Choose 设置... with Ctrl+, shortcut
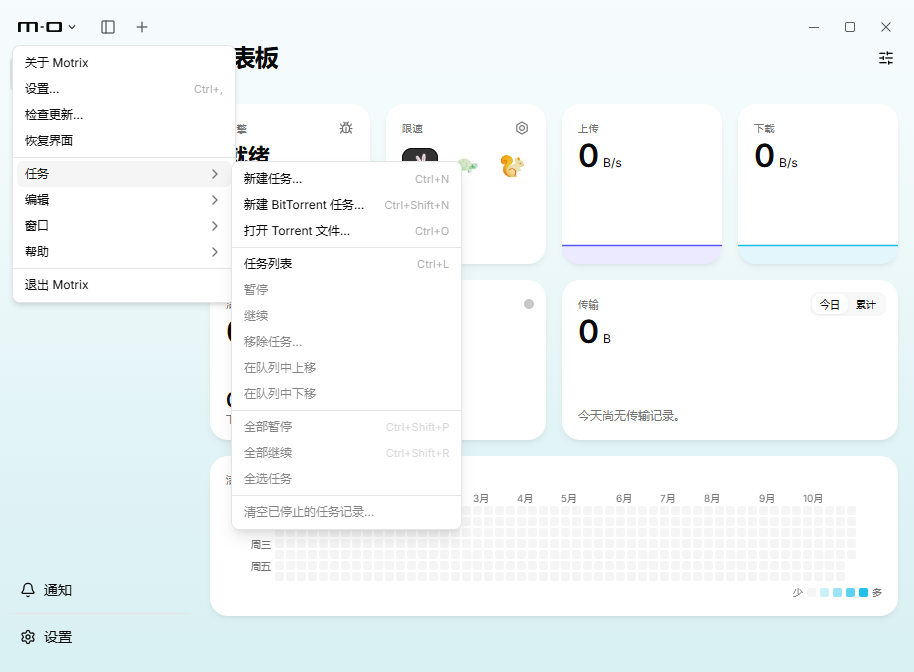Image resolution: width=914 pixels, height=672 pixels. coord(124,89)
